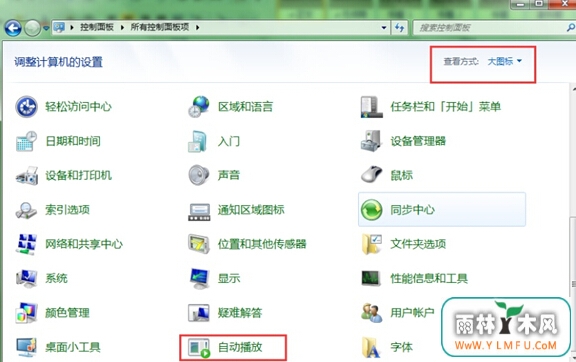
Task: Open the 系统 computer icon
Action: point(26,278)
